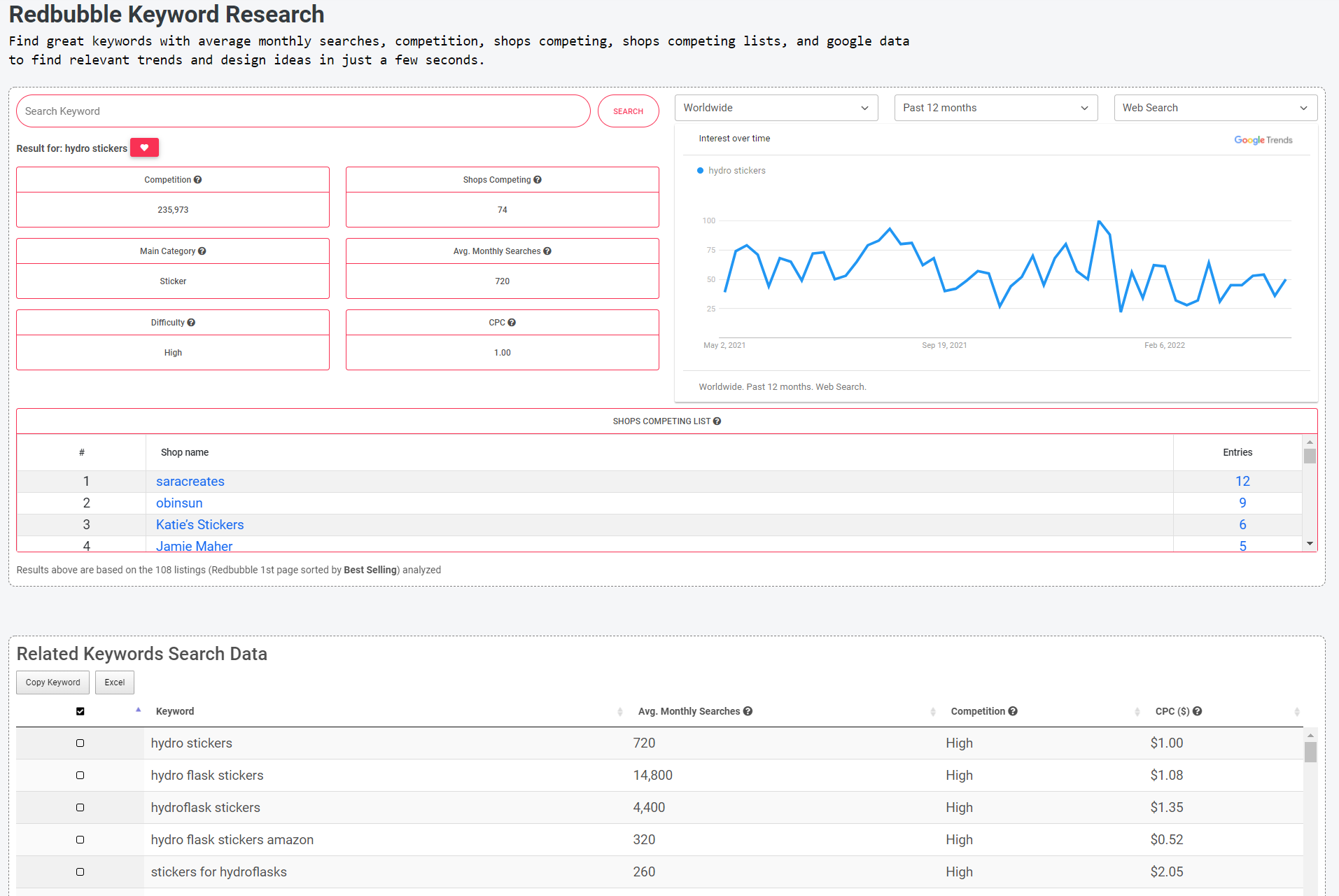Export keywords with Excel button
The height and width of the screenshot is (896, 1339).
click(115, 682)
